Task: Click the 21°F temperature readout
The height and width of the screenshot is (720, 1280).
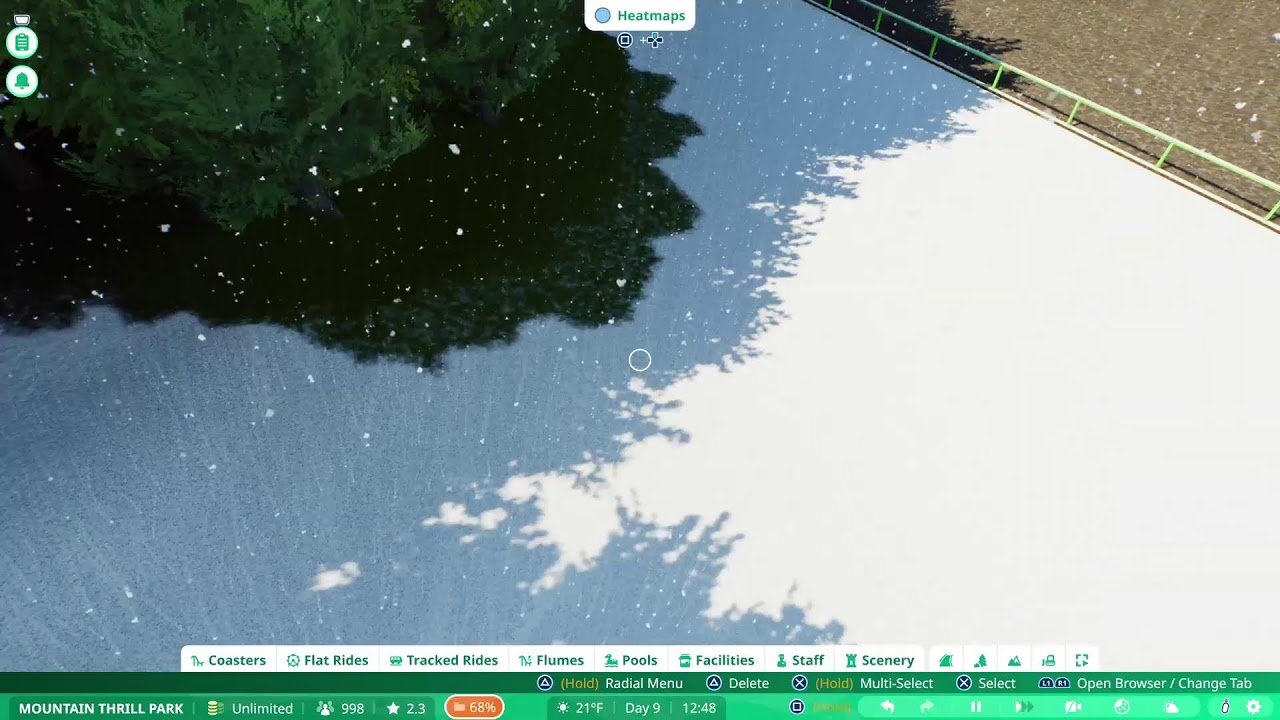Action: tap(580, 708)
